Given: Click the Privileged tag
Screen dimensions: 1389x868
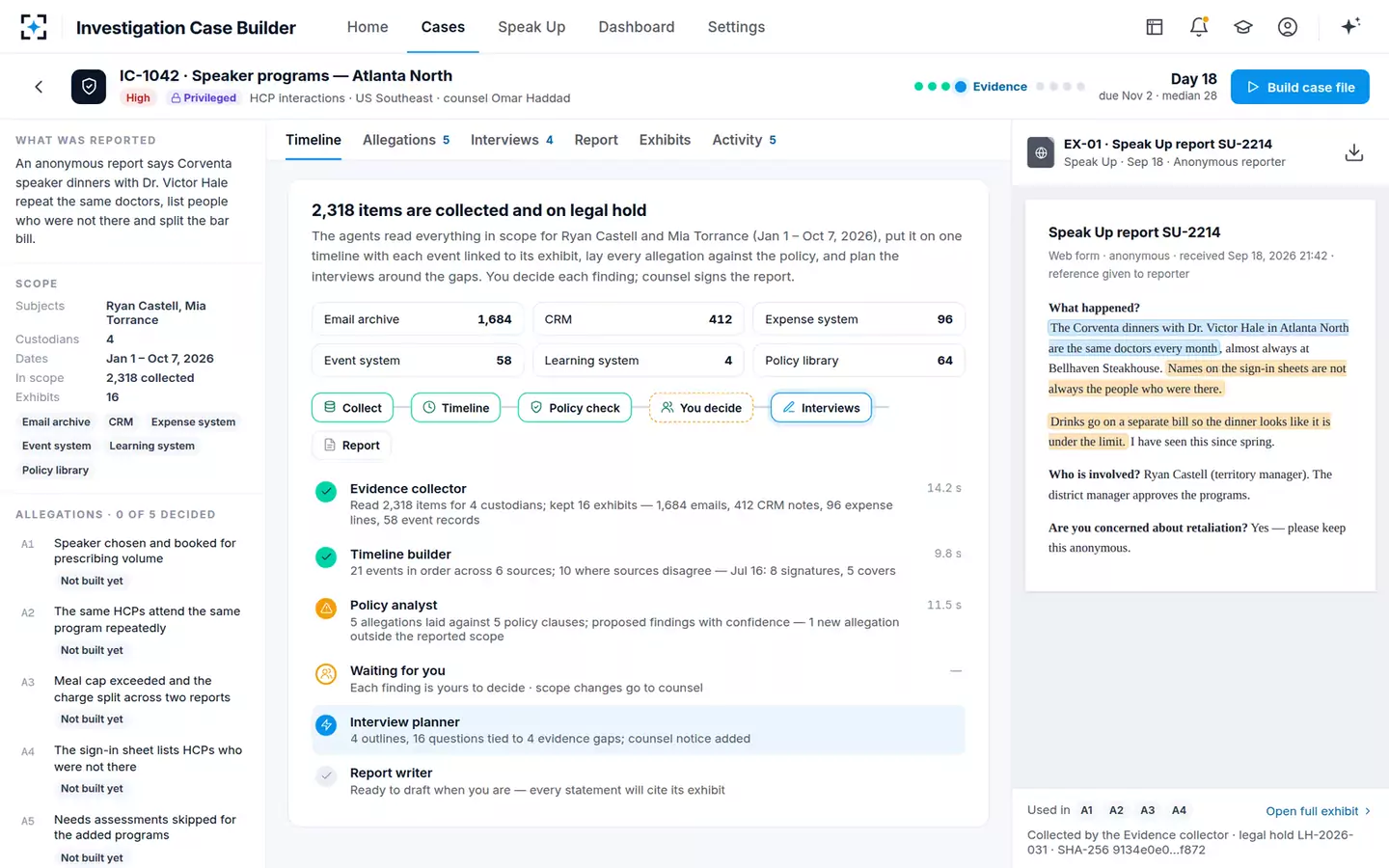Looking at the screenshot, I should tap(203, 98).
